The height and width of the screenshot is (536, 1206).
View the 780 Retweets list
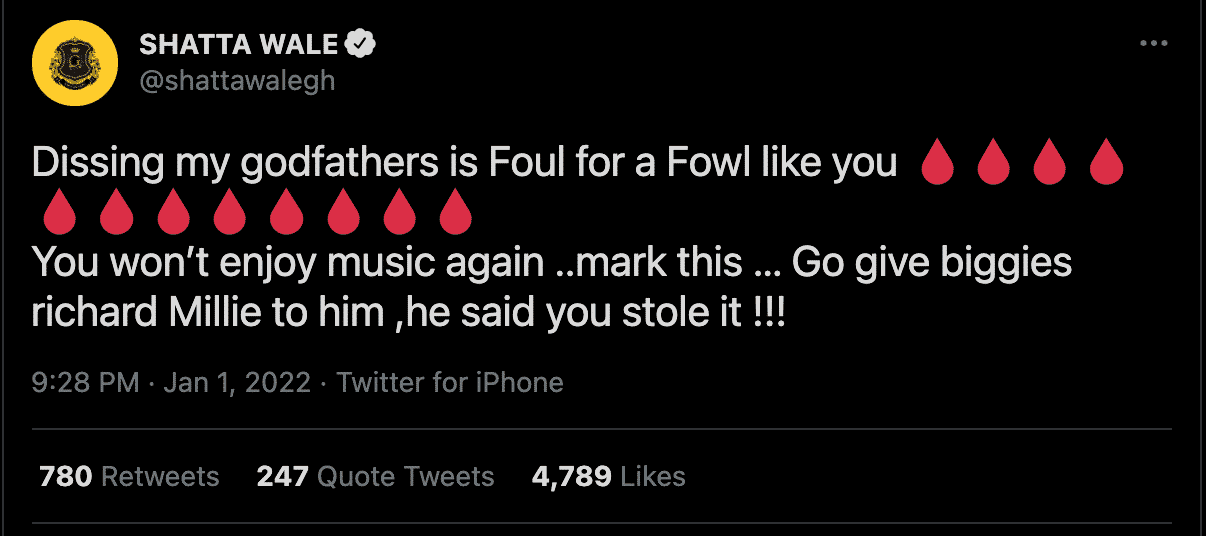tap(129, 477)
